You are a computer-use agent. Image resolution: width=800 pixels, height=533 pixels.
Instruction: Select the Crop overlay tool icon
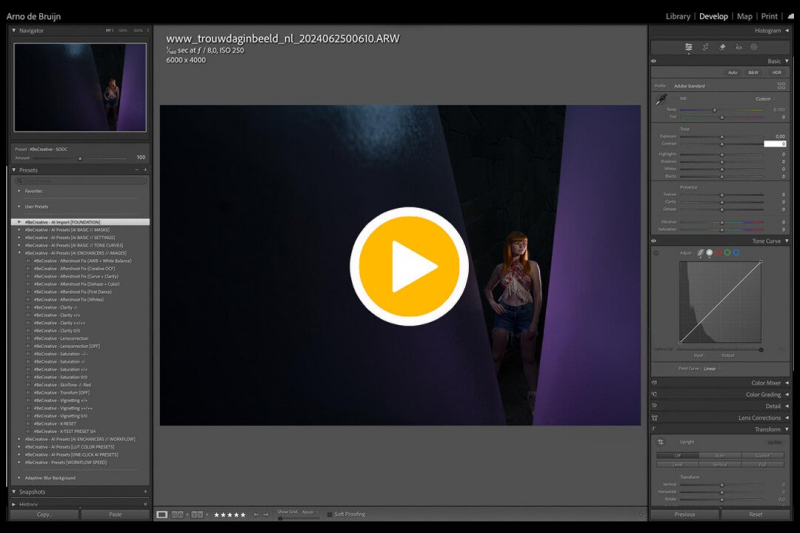click(706, 47)
